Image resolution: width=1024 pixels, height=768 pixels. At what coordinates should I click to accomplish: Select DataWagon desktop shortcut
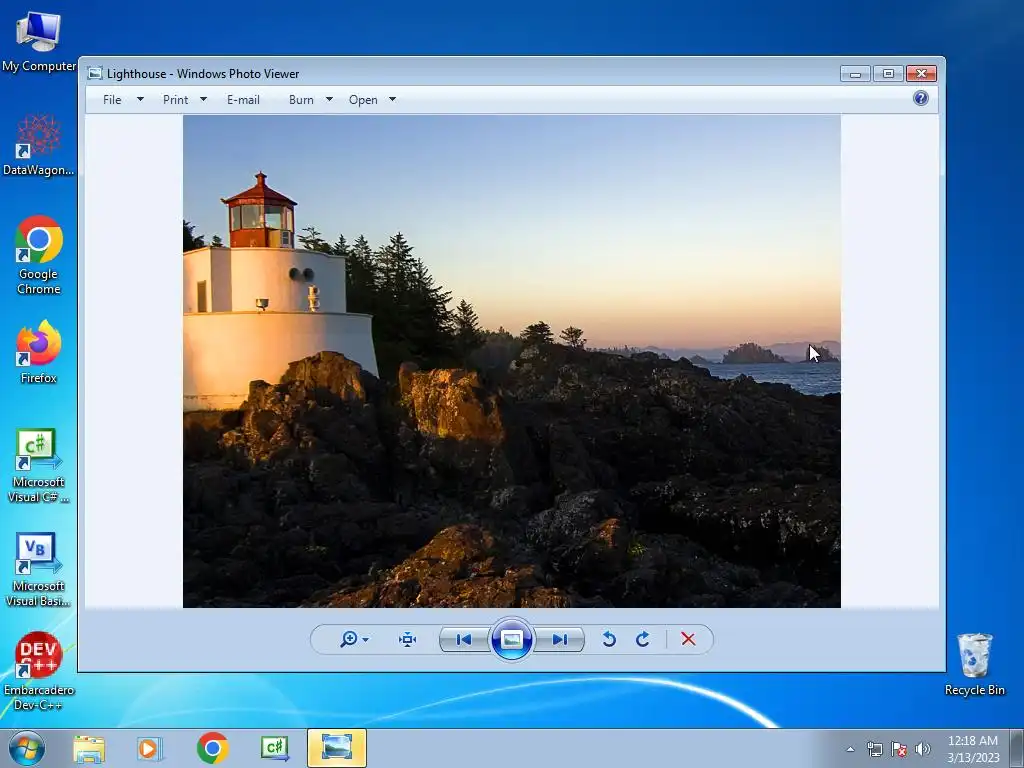pos(39,145)
